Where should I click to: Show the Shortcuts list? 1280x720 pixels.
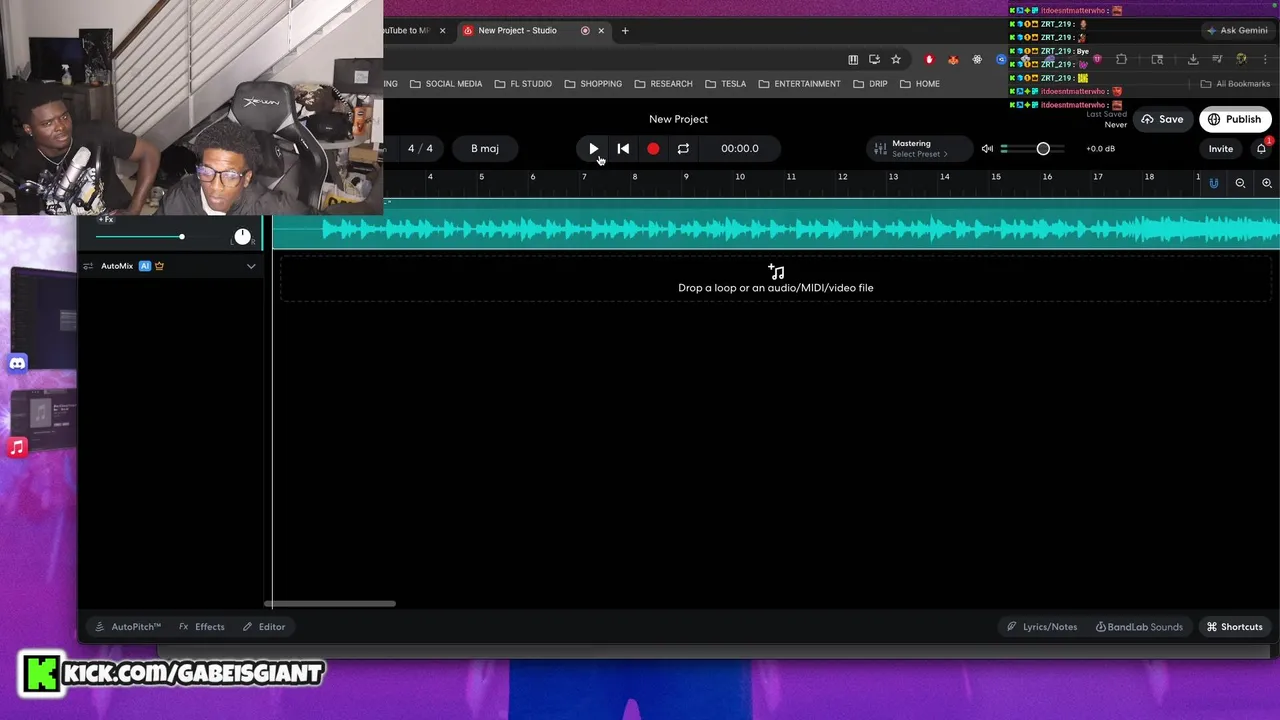point(1234,627)
